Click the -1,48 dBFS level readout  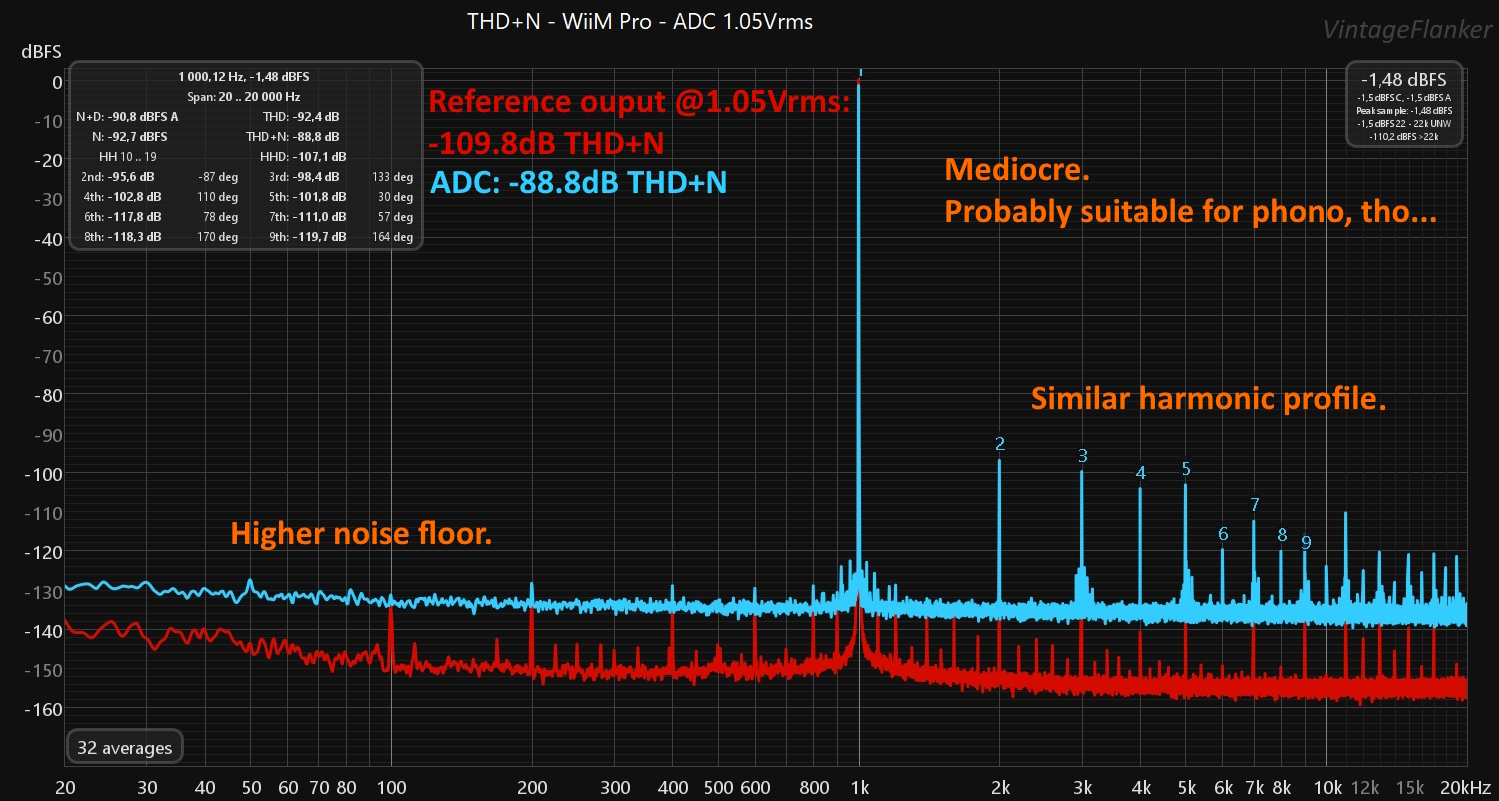coord(1404,79)
